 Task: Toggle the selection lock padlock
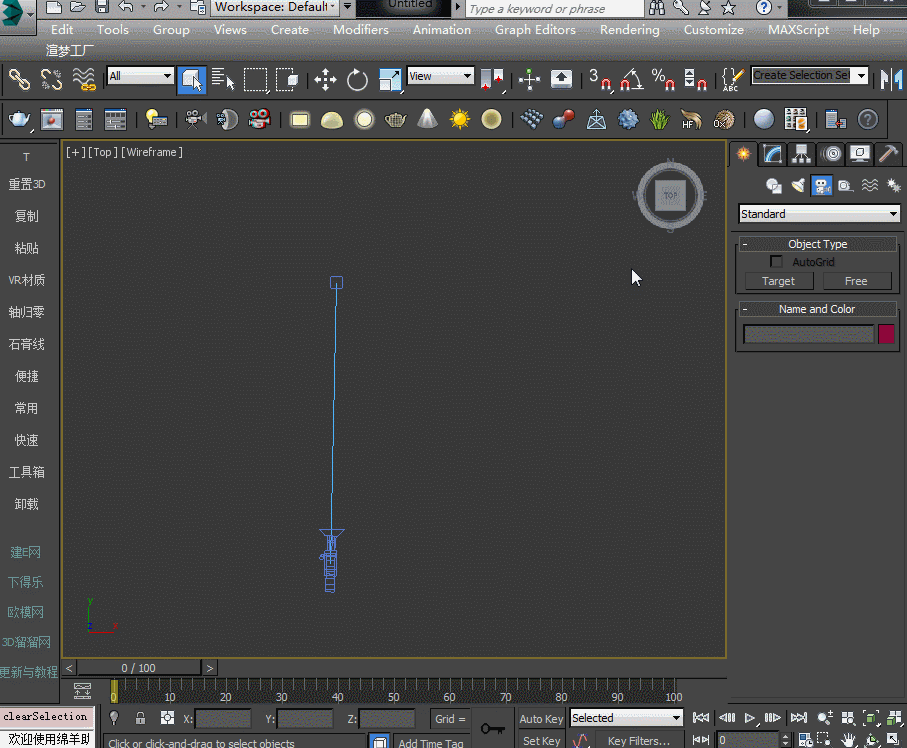(x=140, y=718)
